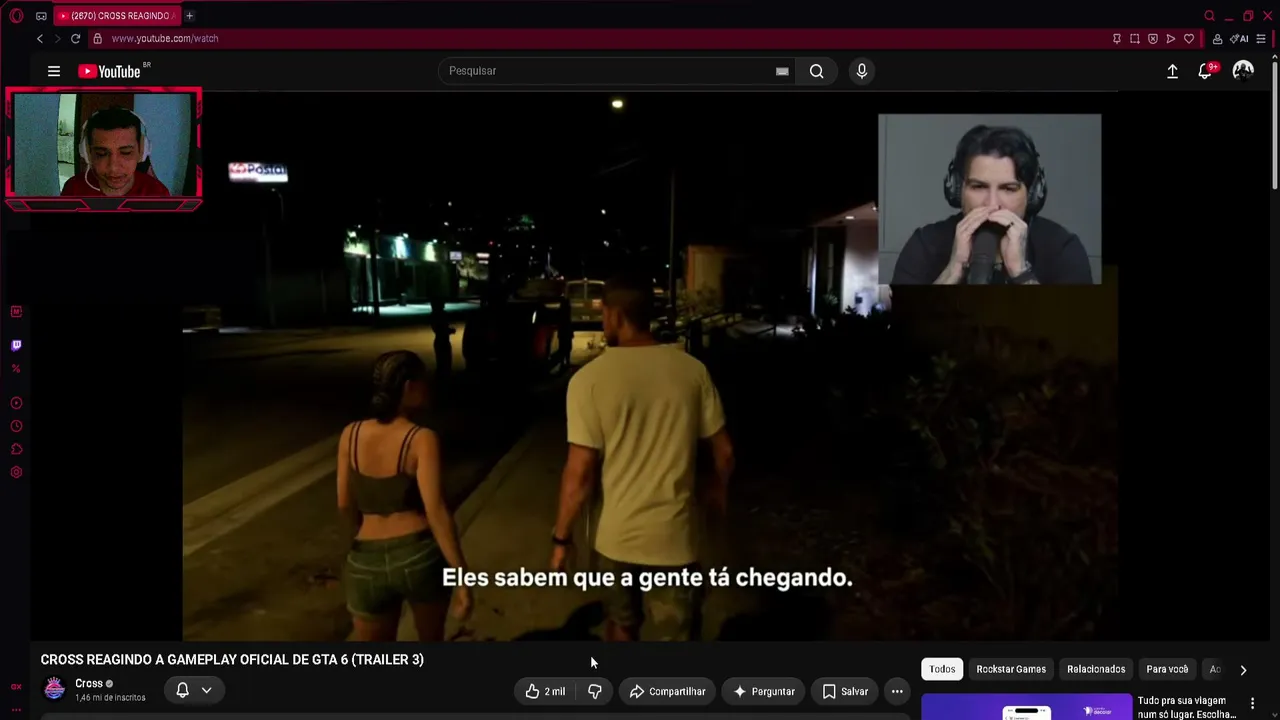Open more actions three-dot menu
The height and width of the screenshot is (720, 1280).
tap(897, 691)
